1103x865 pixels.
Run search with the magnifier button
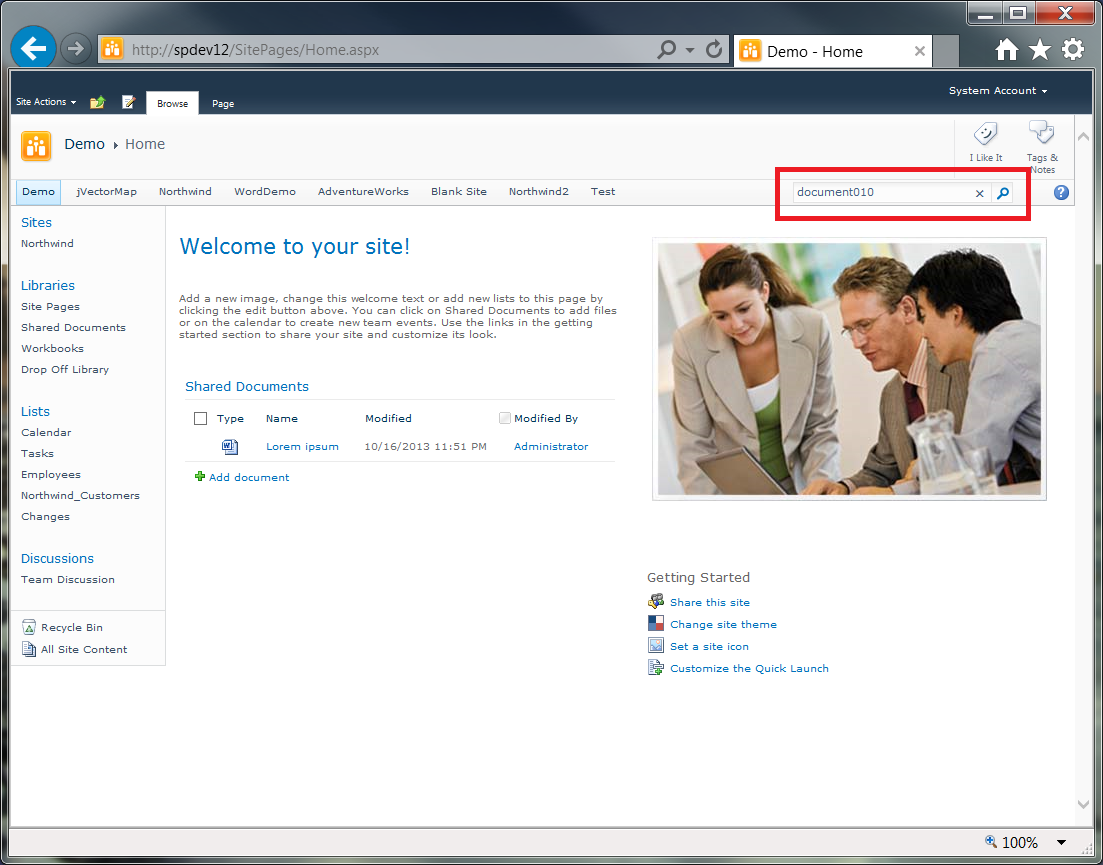[x=1002, y=193]
